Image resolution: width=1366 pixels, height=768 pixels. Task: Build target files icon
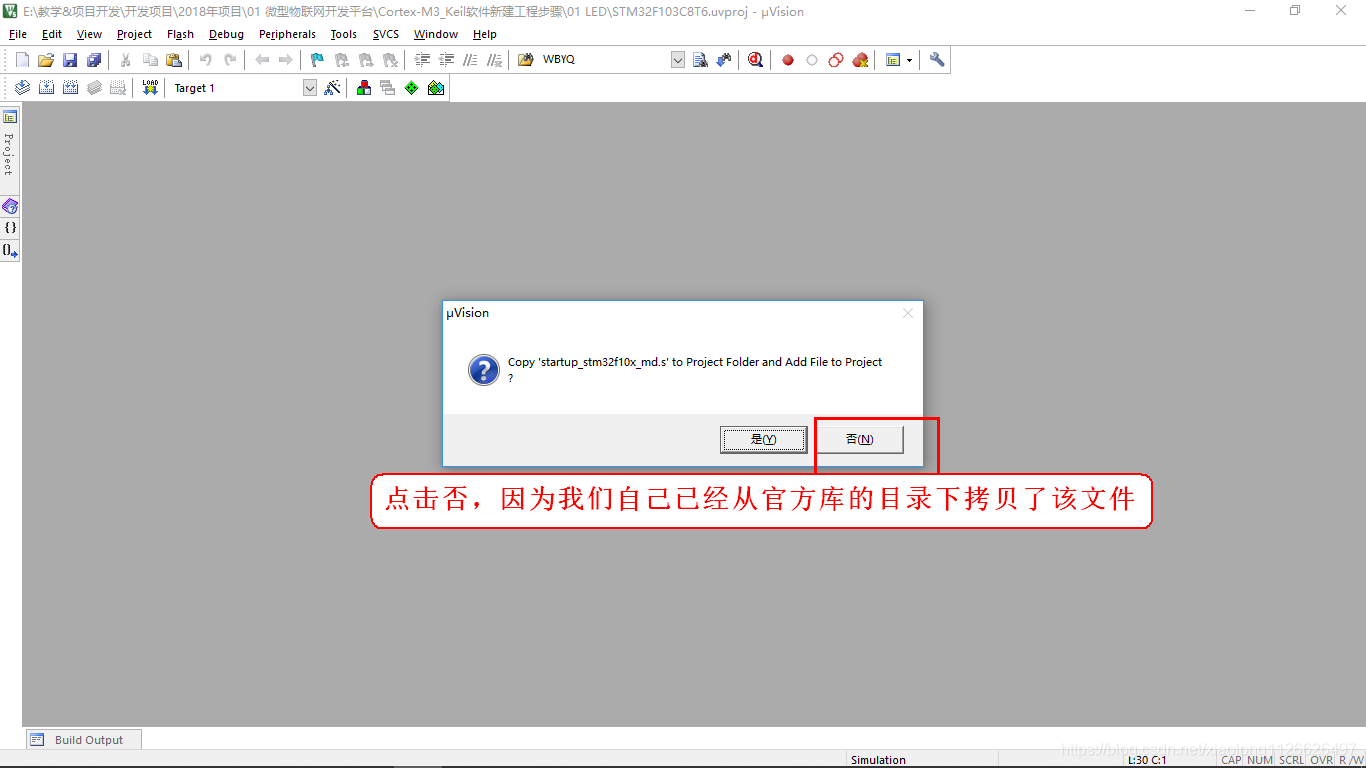[x=46, y=88]
